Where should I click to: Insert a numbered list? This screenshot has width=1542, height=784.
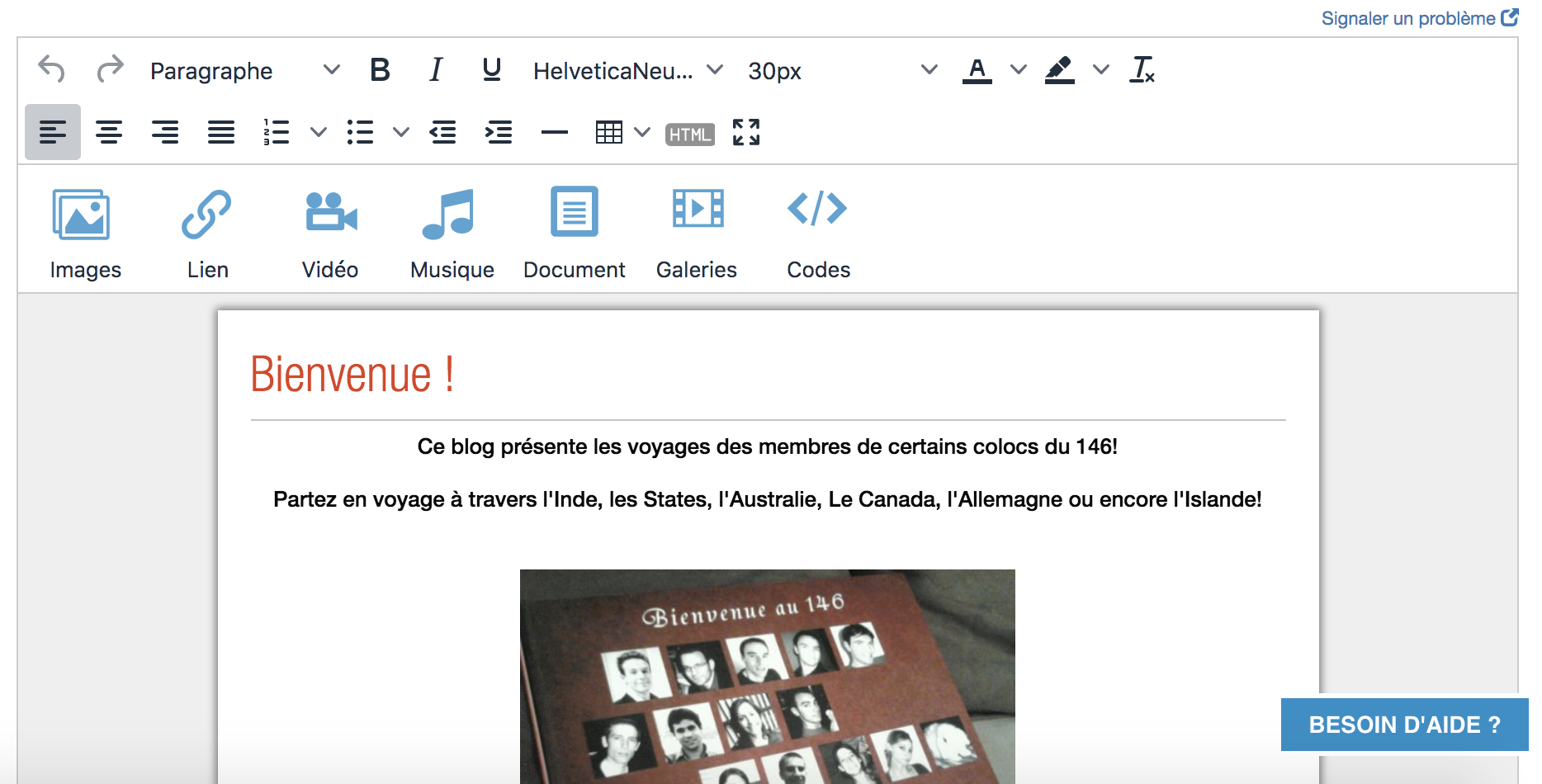tap(277, 132)
